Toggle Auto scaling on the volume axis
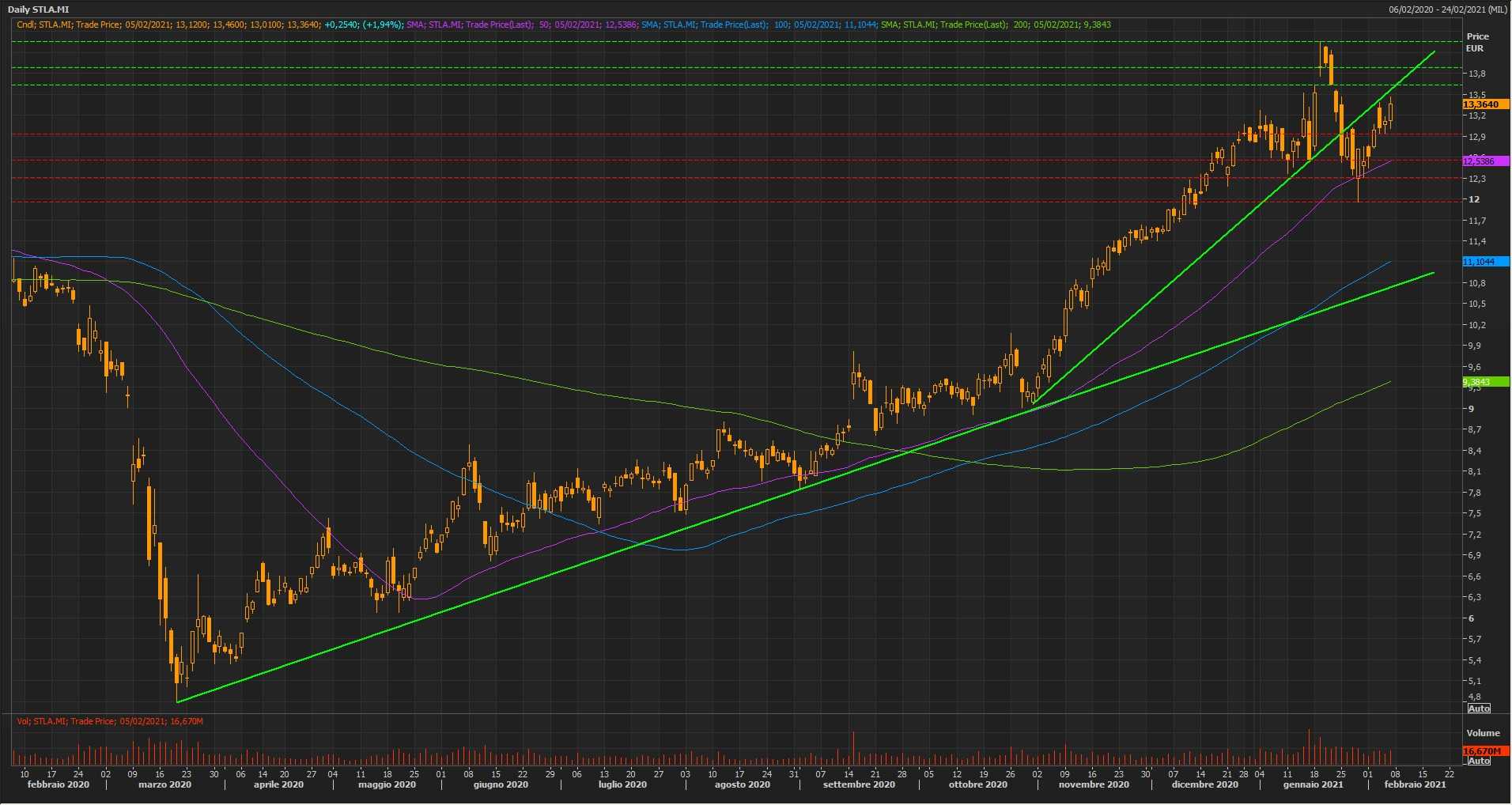This screenshot has height=805, width=1512. pyautogui.click(x=1479, y=761)
